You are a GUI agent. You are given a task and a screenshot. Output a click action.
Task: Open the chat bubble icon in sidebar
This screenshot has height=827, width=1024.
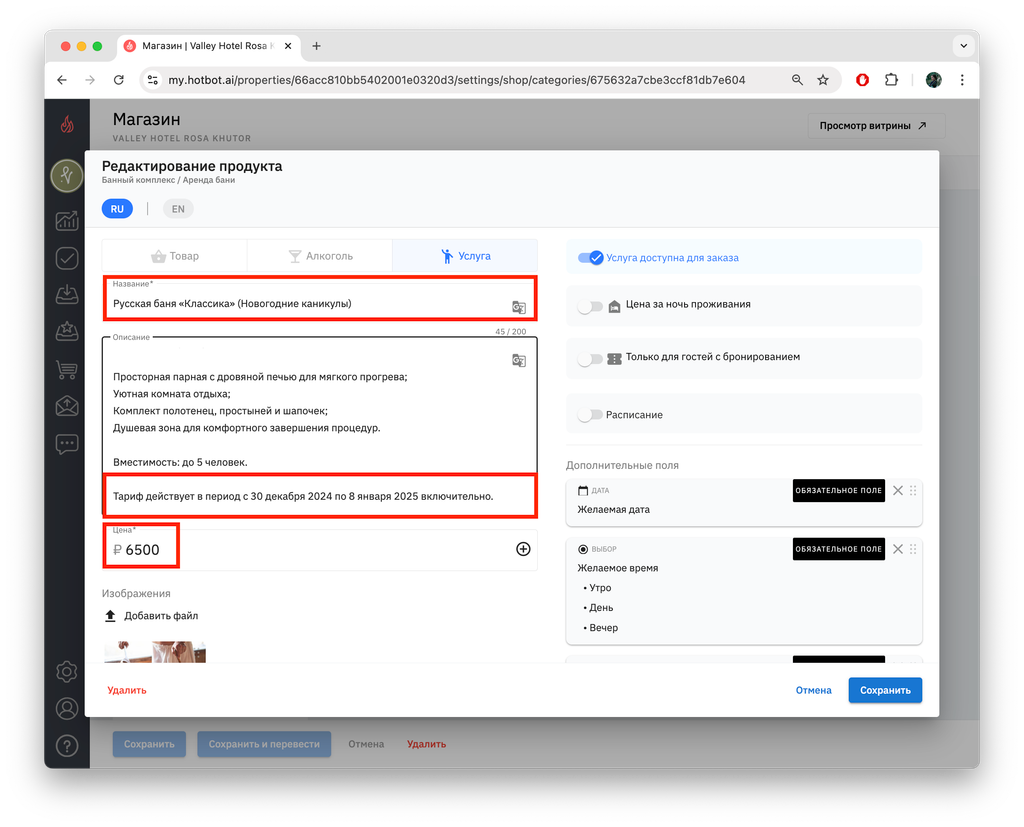67,444
